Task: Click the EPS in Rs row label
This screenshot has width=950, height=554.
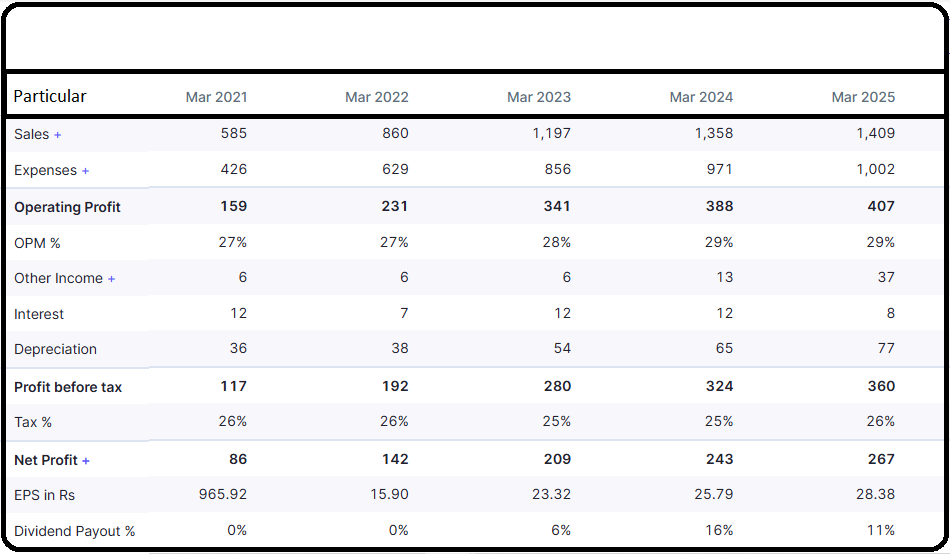Action: pos(44,495)
